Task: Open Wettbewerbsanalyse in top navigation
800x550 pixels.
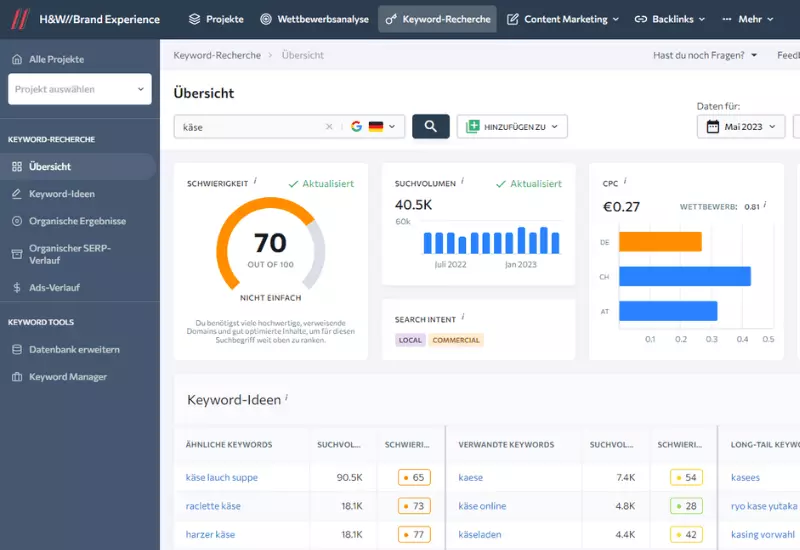Action: click(x=314, y=19)
